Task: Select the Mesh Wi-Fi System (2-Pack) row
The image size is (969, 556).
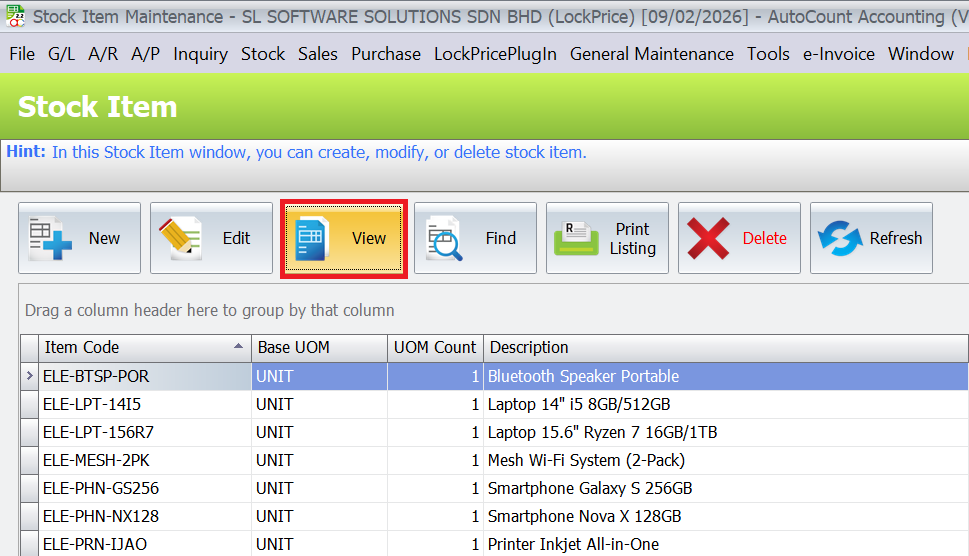Action: click(x=586, y=460)
